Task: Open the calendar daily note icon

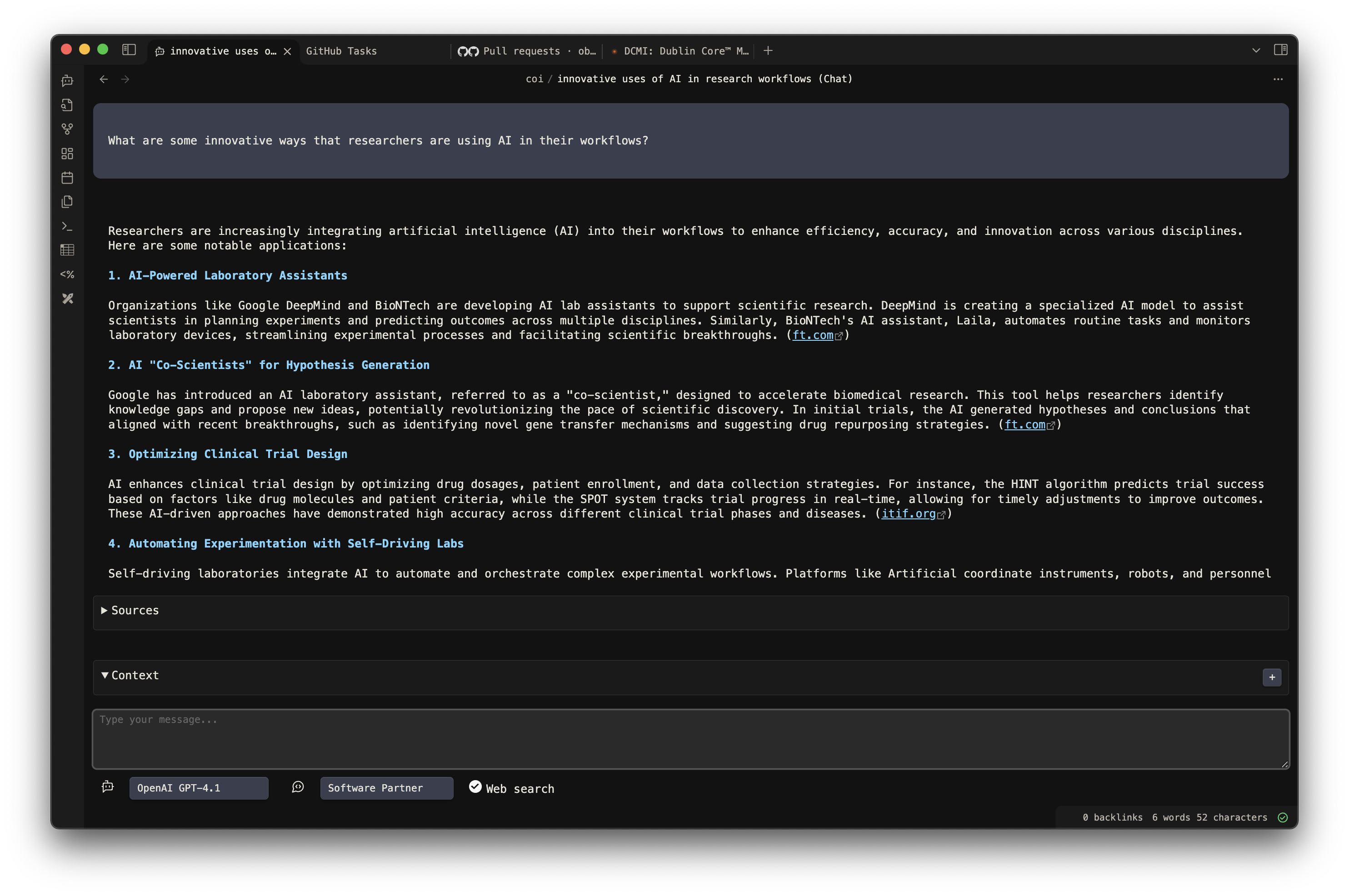Action: 67,178
